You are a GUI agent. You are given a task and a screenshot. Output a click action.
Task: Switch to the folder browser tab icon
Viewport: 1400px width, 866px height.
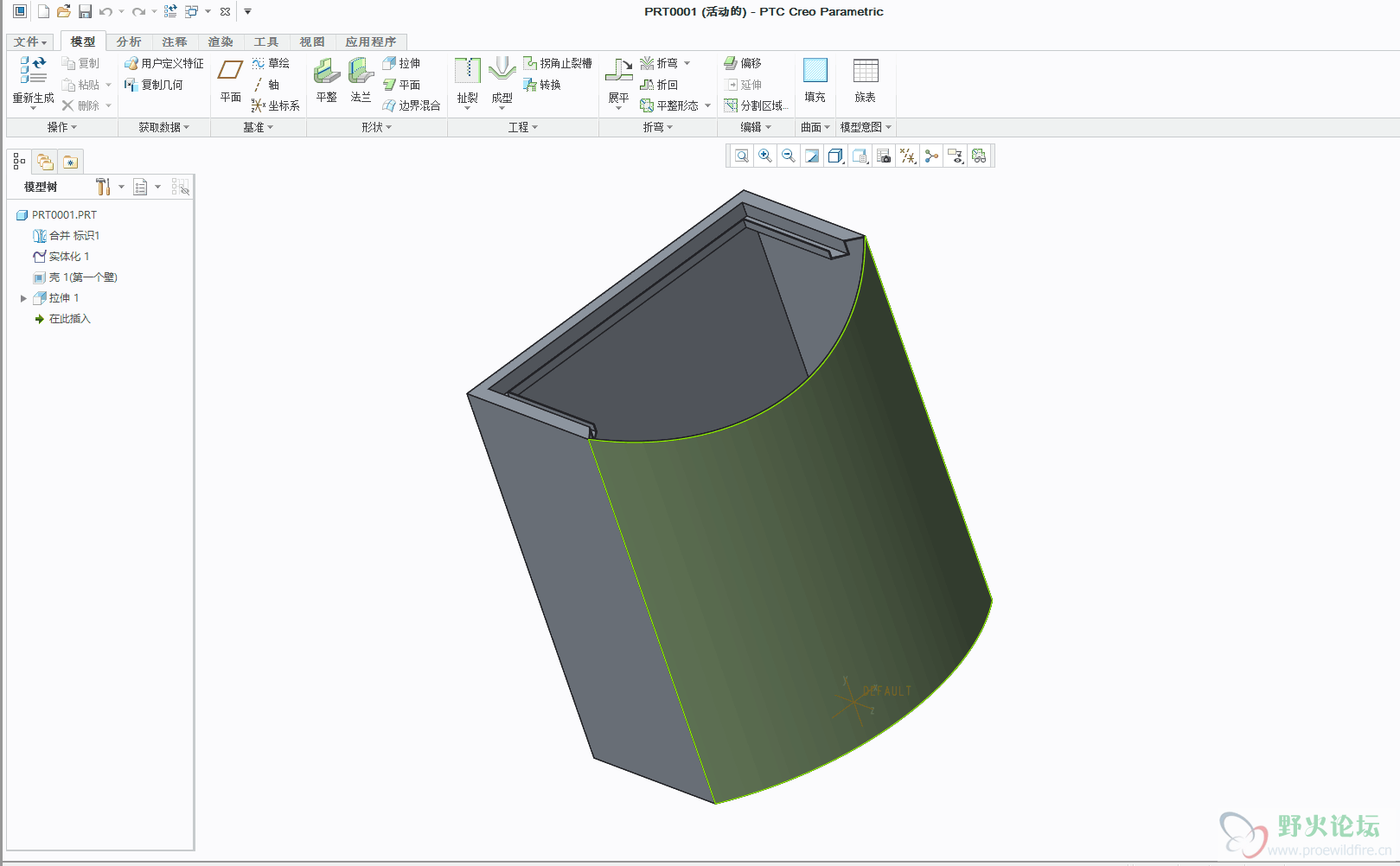tap(45, 162)
